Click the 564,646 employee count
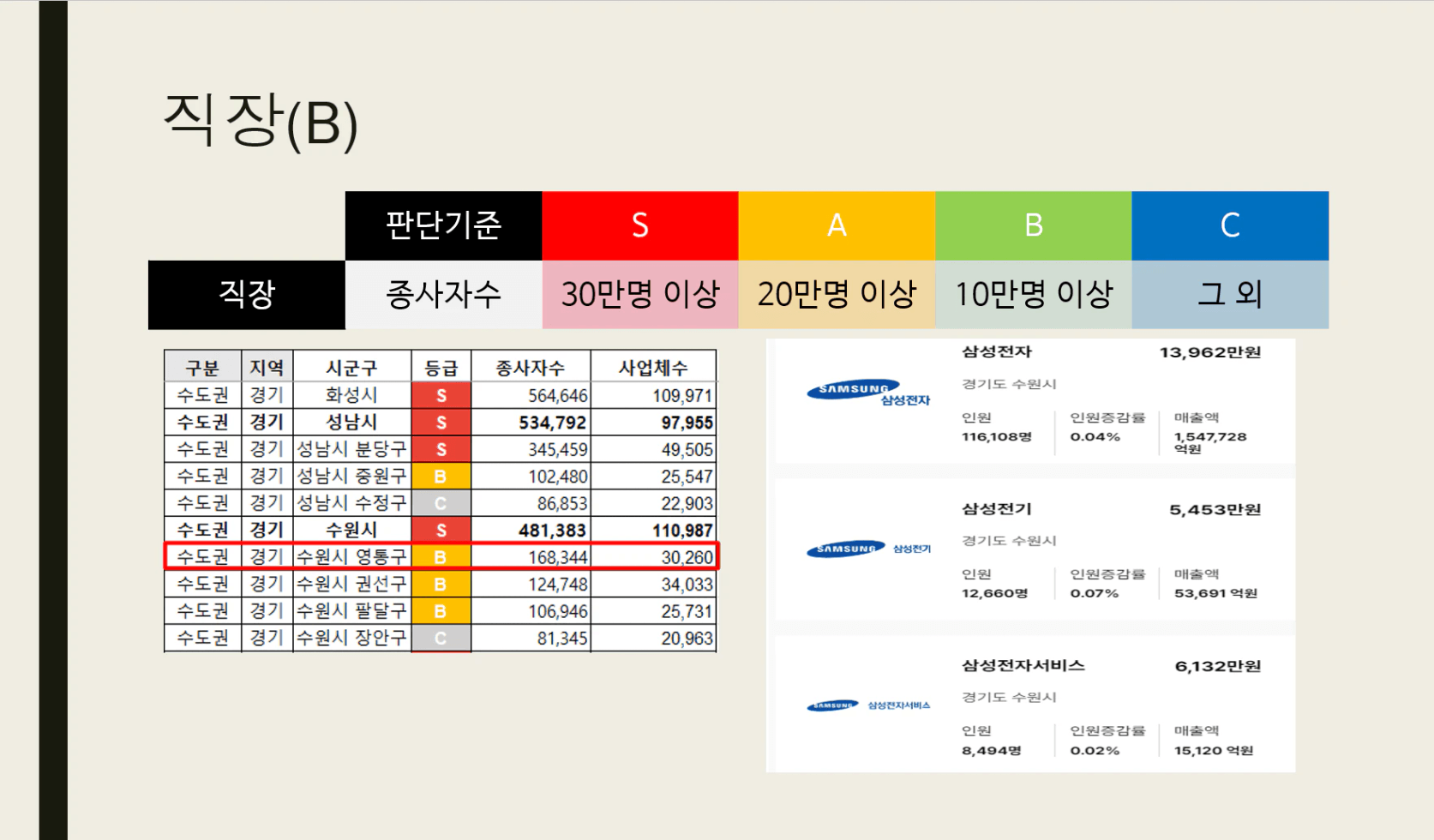Screen dimensions: 1434x840 (x=557, y=396)
